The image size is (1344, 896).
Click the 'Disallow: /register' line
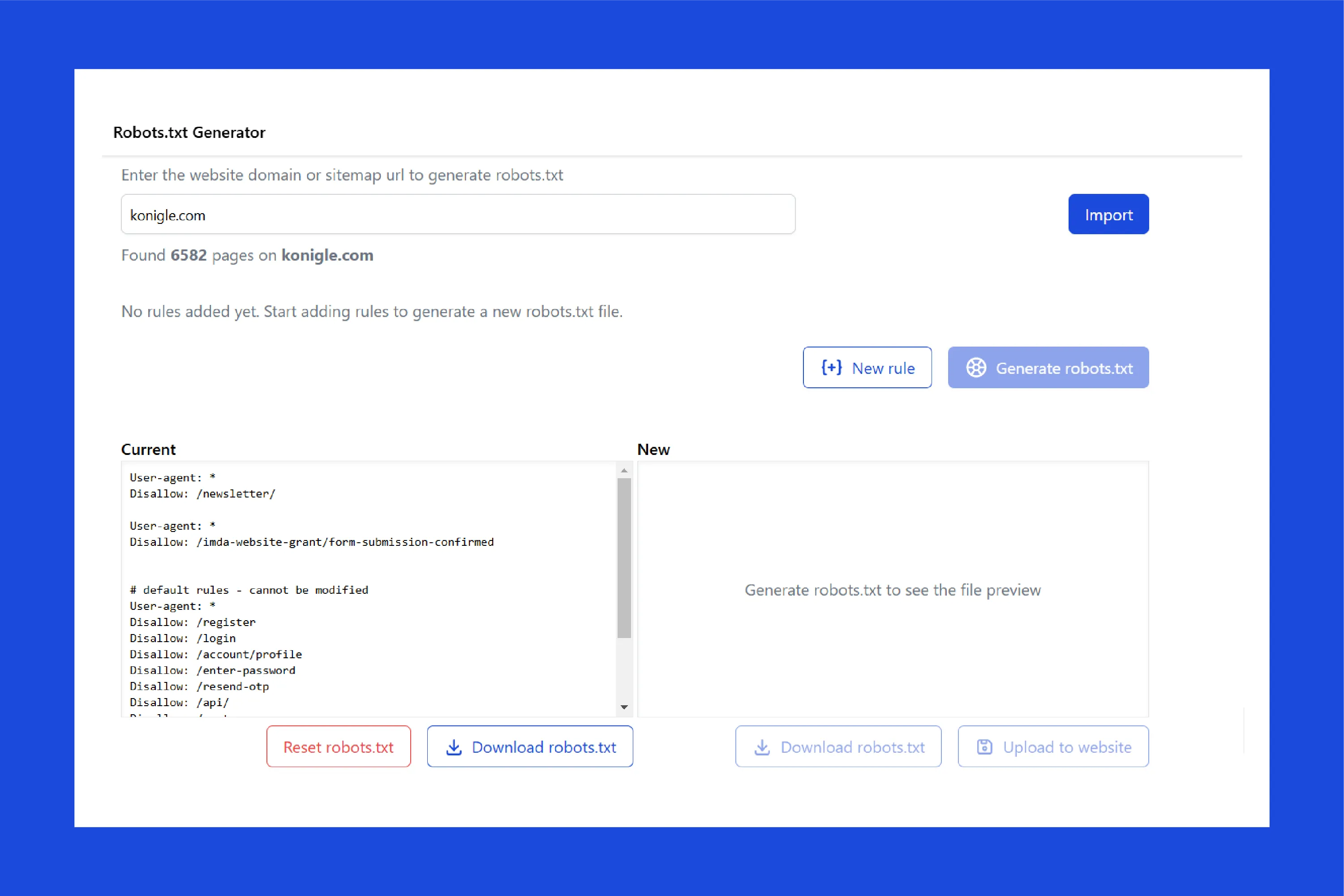(x=193, y=622)
